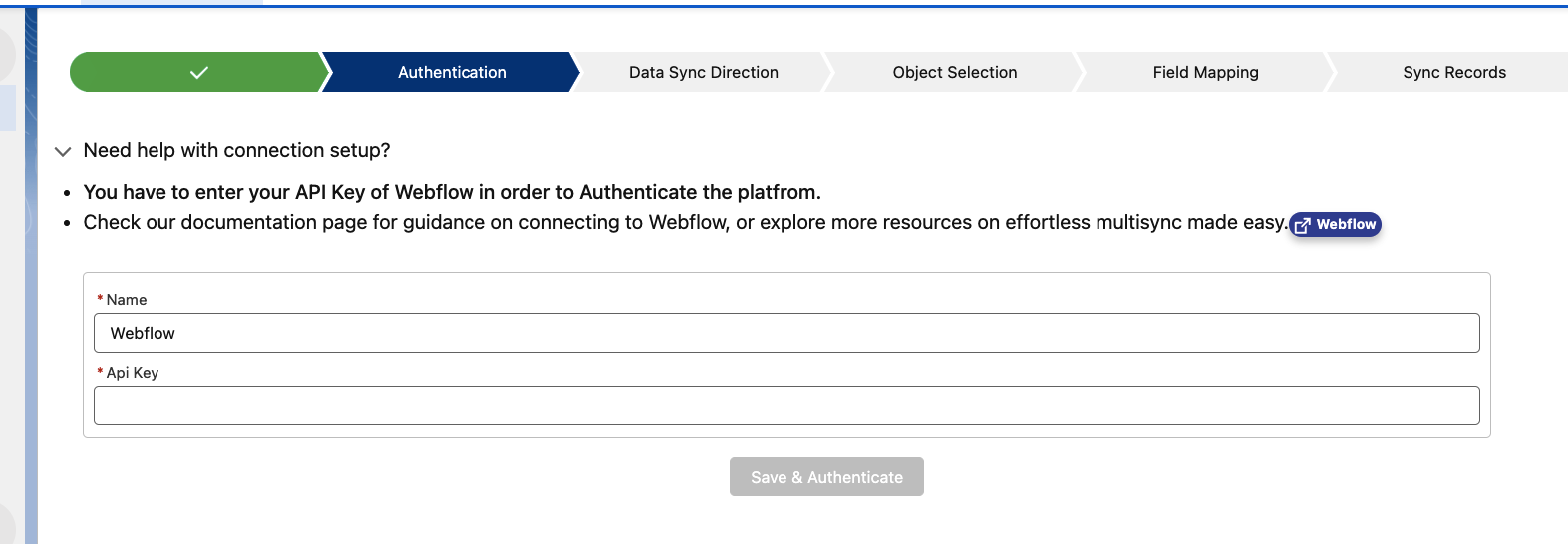
Task: Open the Data Sync Direction step
Action: 703,72
